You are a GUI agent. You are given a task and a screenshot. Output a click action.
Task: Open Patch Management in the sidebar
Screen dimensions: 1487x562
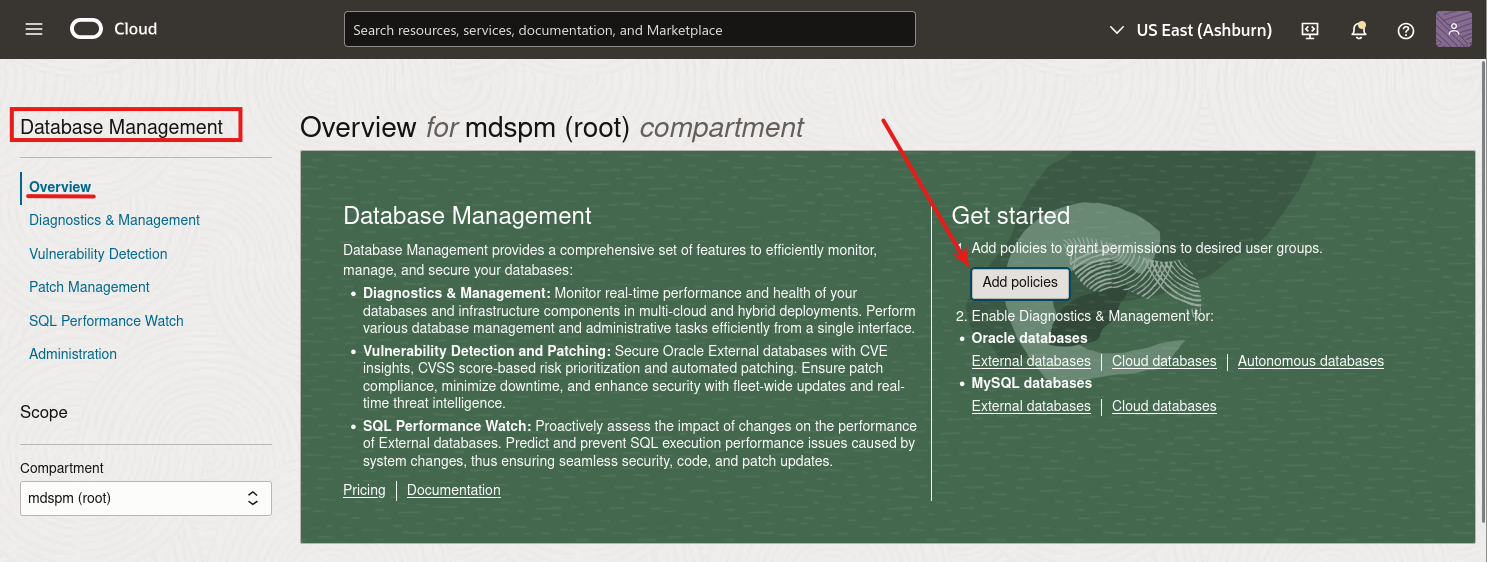[89, 287]
